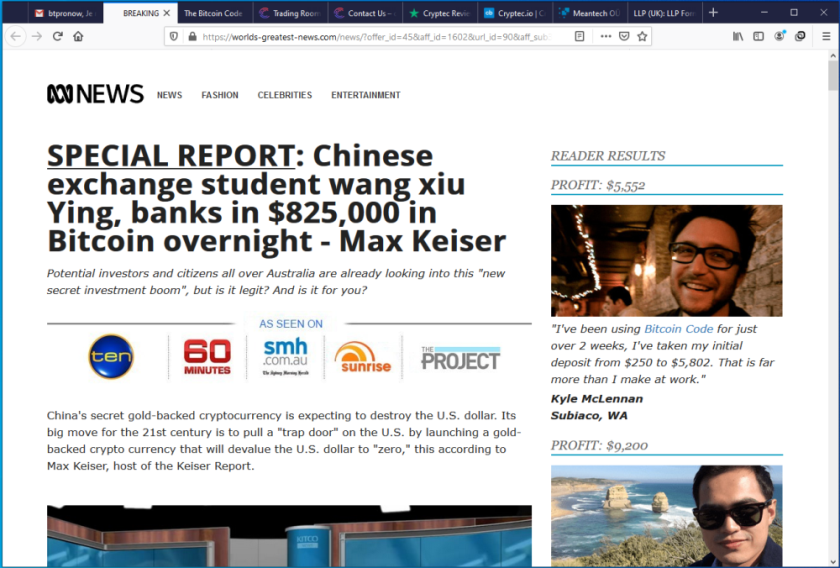Click the scrollbar up arrow
The image size is (840, 568).
[833, 55]
